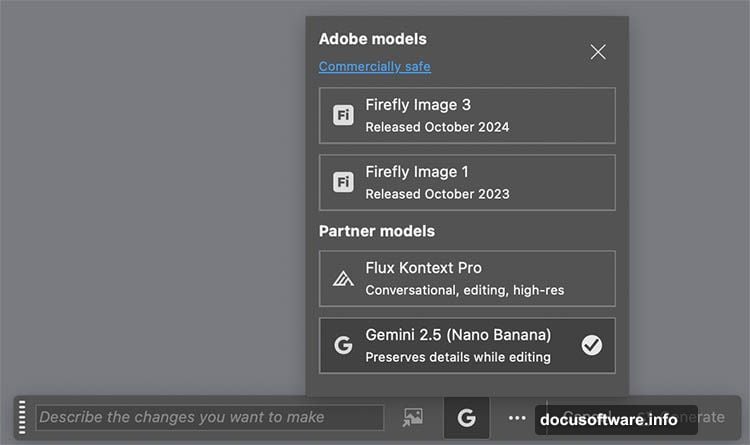The height and width of the screenshot is (445, 750).
Task: Open the Commercially safe link
Action: (x=374, y=67)
